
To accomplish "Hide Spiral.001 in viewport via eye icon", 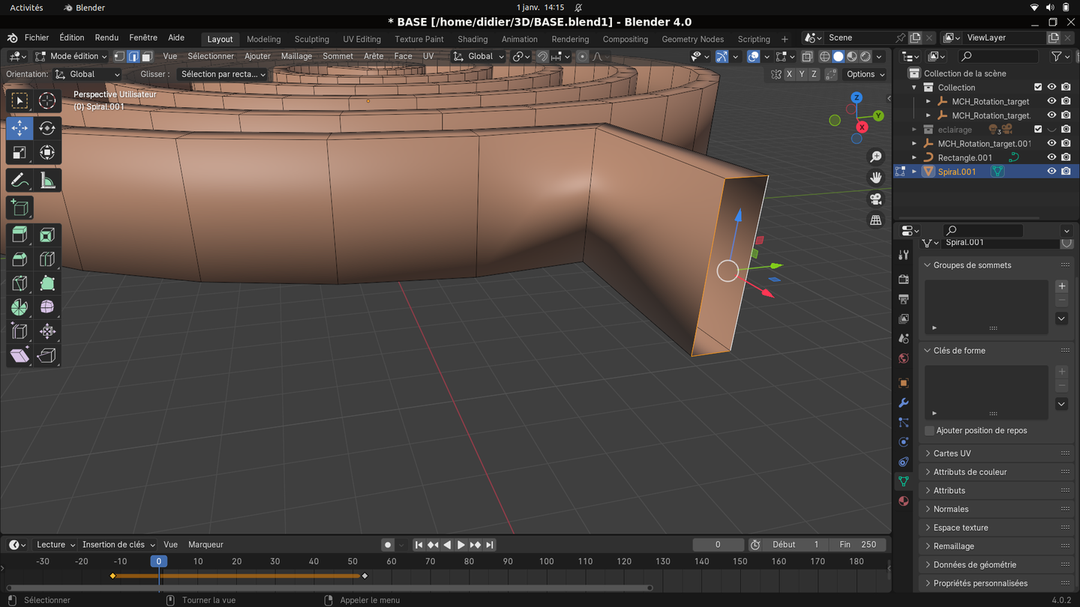I will tap(1051, 171).
